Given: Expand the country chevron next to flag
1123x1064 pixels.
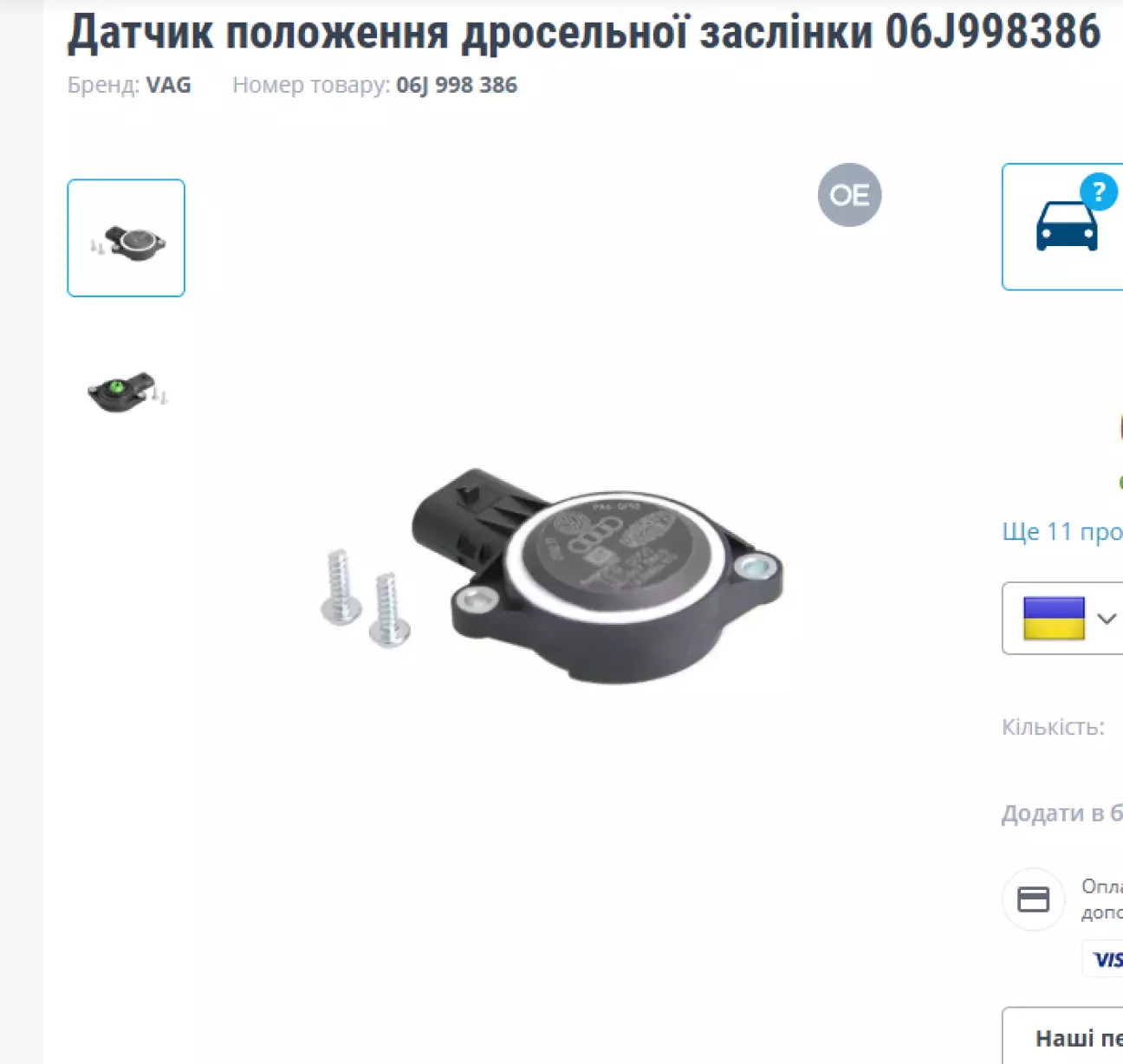Looking at the screenshot, I should coord(1107,619).
